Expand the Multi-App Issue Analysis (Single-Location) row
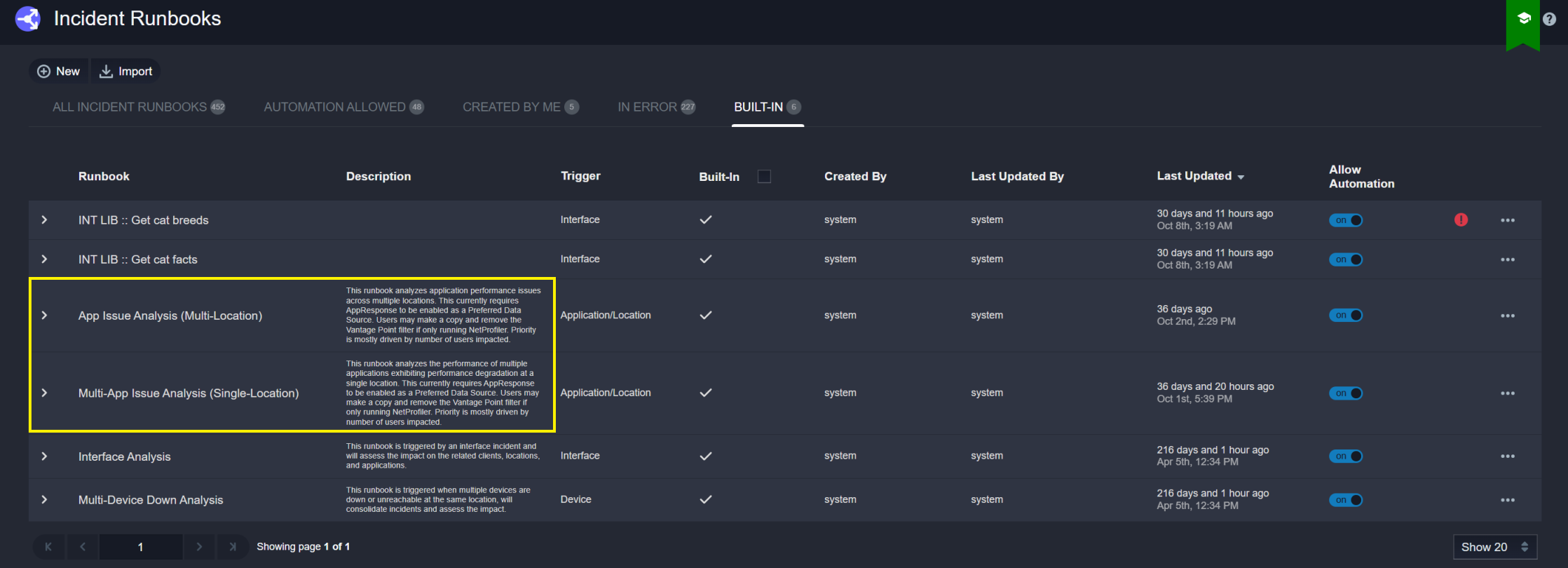 (44, 393)
